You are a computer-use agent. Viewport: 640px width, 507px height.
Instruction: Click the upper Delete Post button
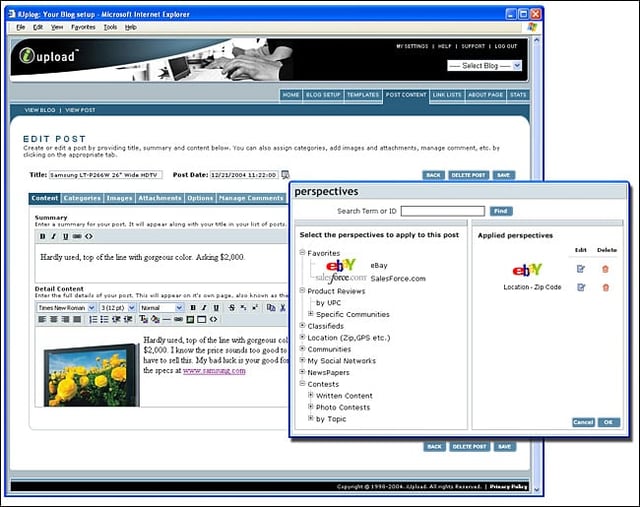469,175
